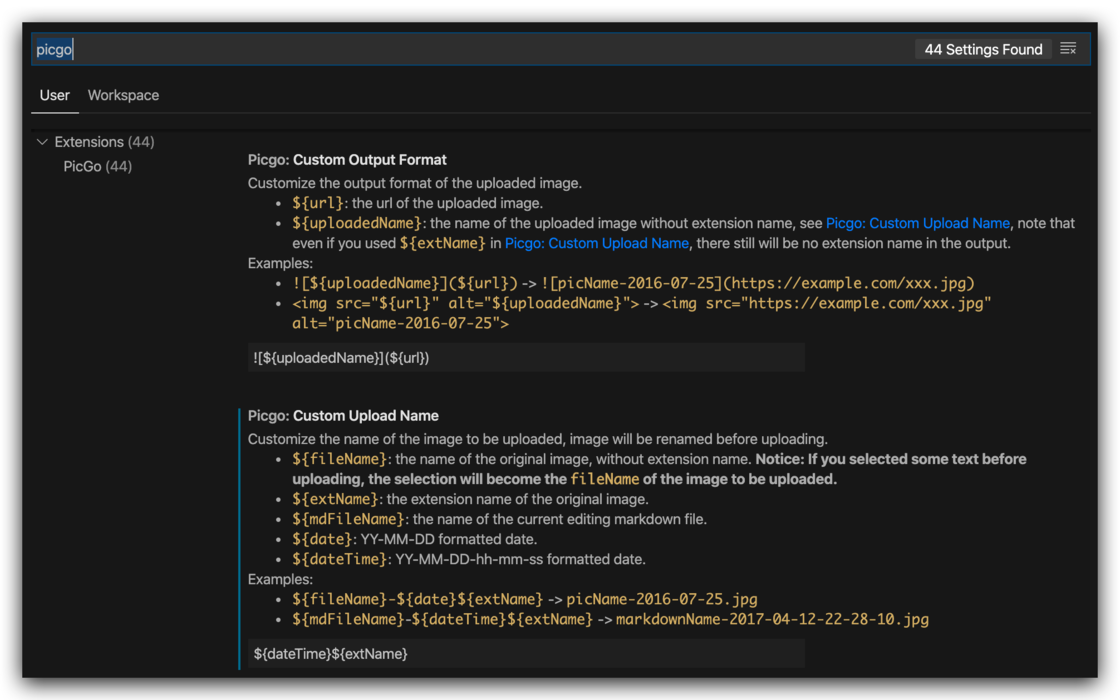Click the blue modified indicator beside Custom Upload Name

240,538
